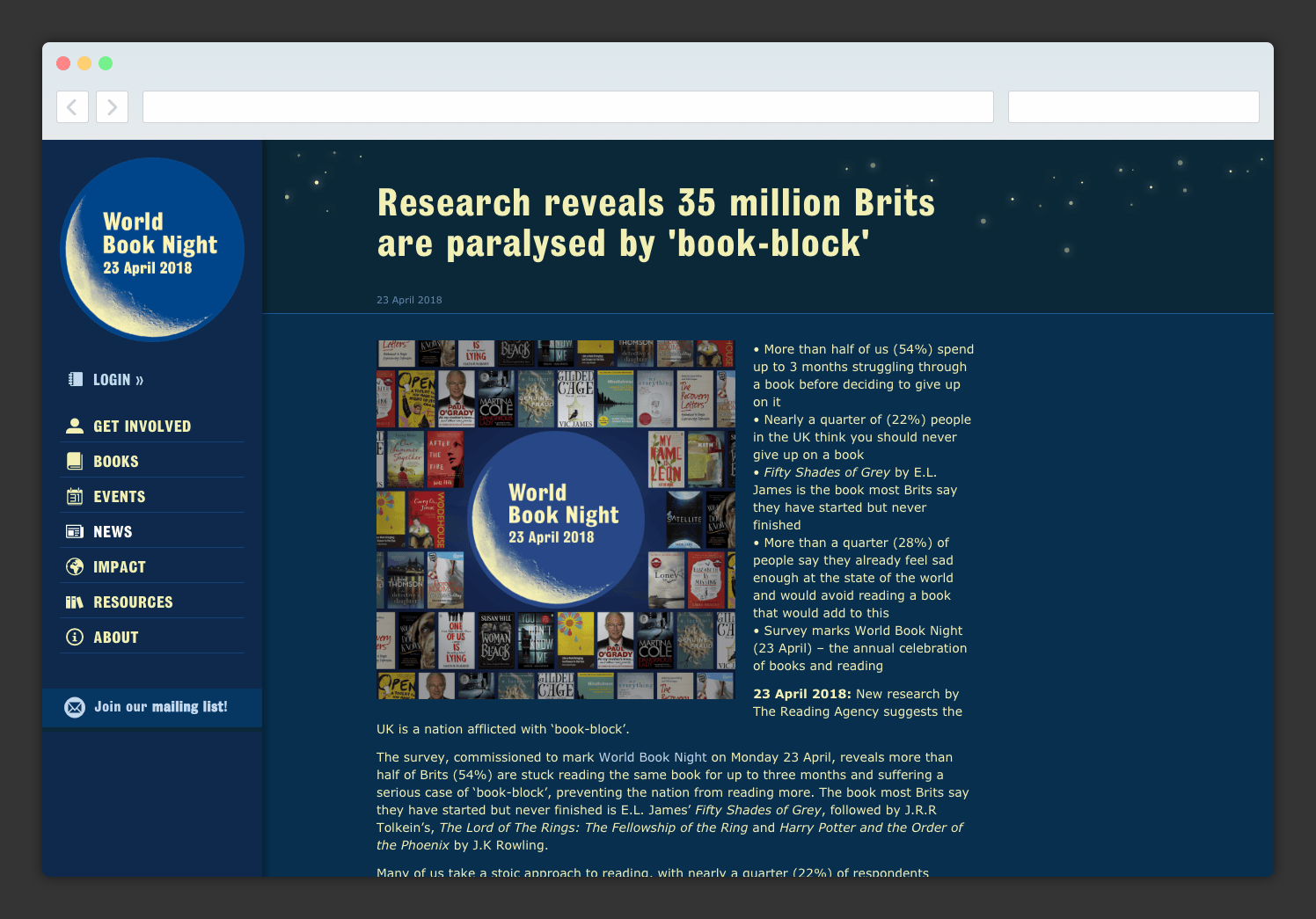Click the World Book Night link in article

[653, 757]
